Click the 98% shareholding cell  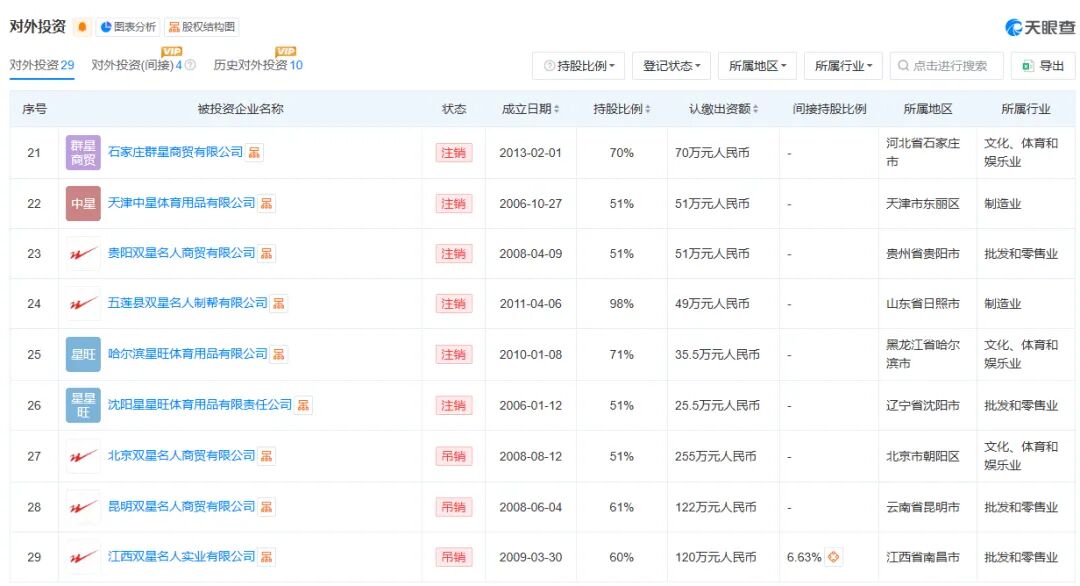pos(621,303)
